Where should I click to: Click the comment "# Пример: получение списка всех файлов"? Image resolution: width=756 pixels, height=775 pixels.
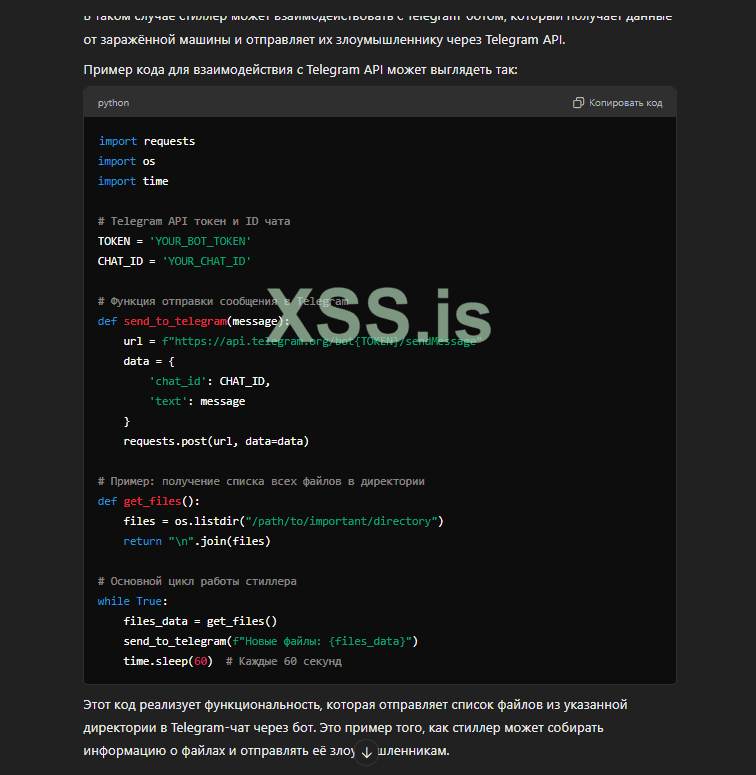click(x=261, y=481)
